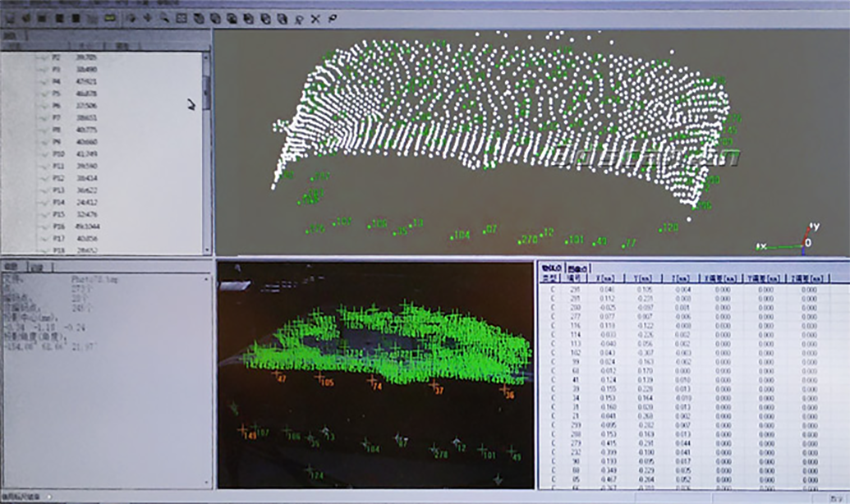Click the X delete icon in toolbar

315,18
